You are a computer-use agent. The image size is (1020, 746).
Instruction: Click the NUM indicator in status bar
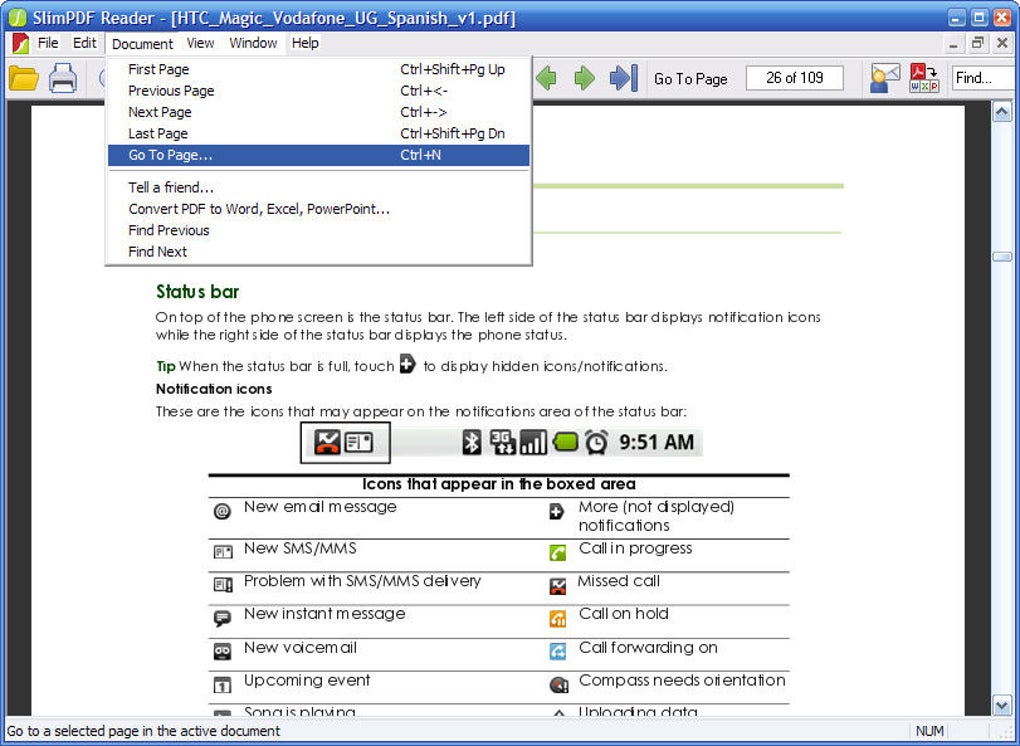pos(930,731)
